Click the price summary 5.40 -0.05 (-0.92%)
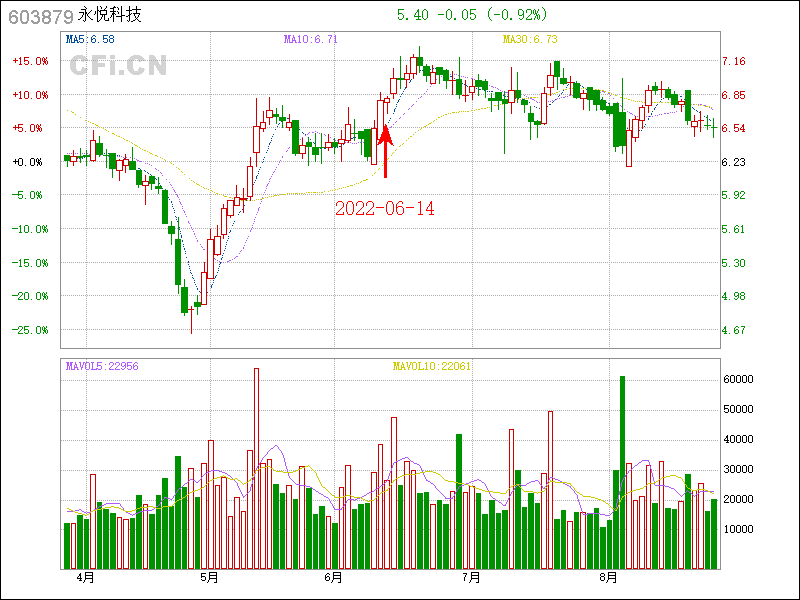Screen dimensions: 800x600 472,15
